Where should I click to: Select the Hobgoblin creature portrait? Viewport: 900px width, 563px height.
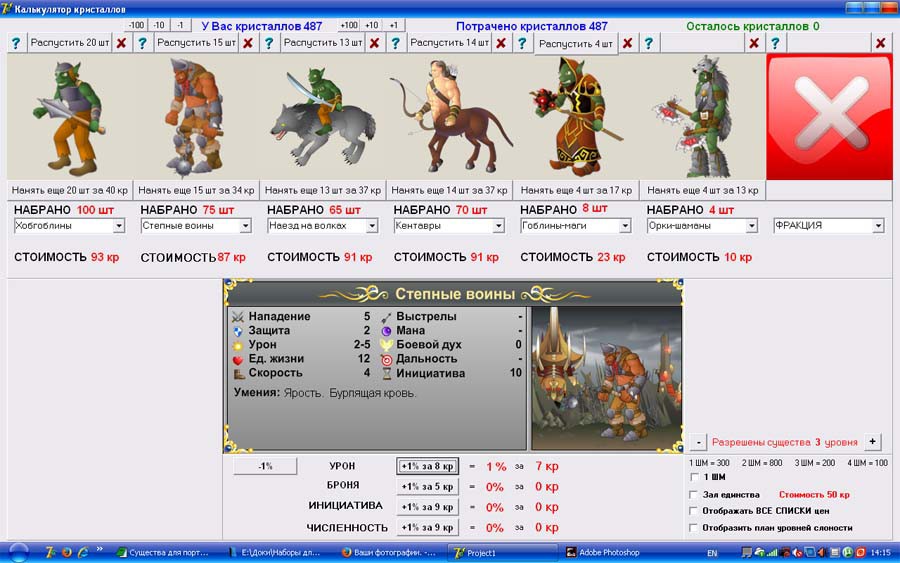(70, 117)
